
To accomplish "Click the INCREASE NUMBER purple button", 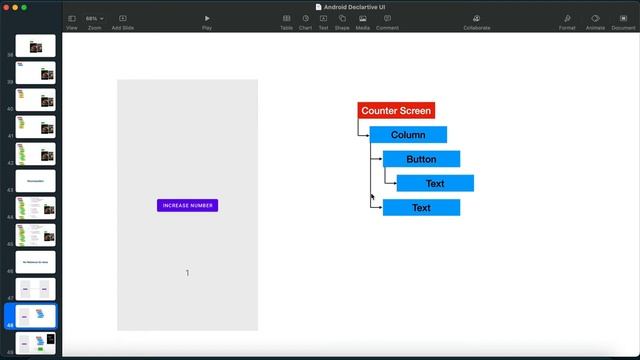I will pos(187,205).
